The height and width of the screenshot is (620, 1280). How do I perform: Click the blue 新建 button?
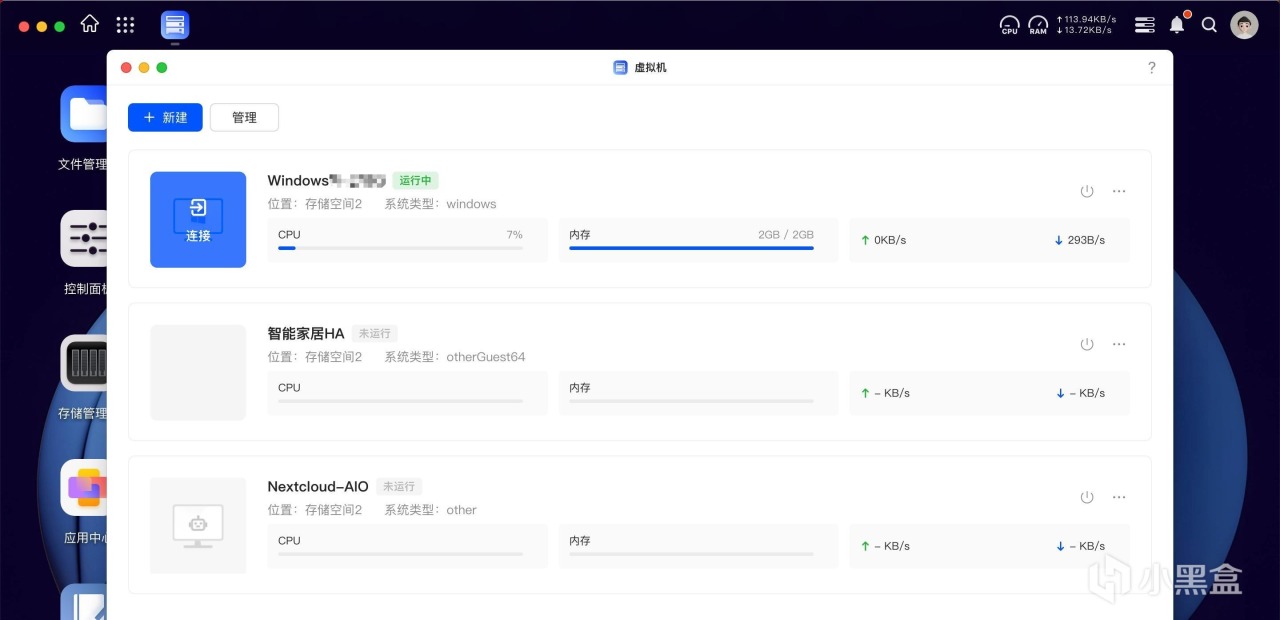[165, 117]
